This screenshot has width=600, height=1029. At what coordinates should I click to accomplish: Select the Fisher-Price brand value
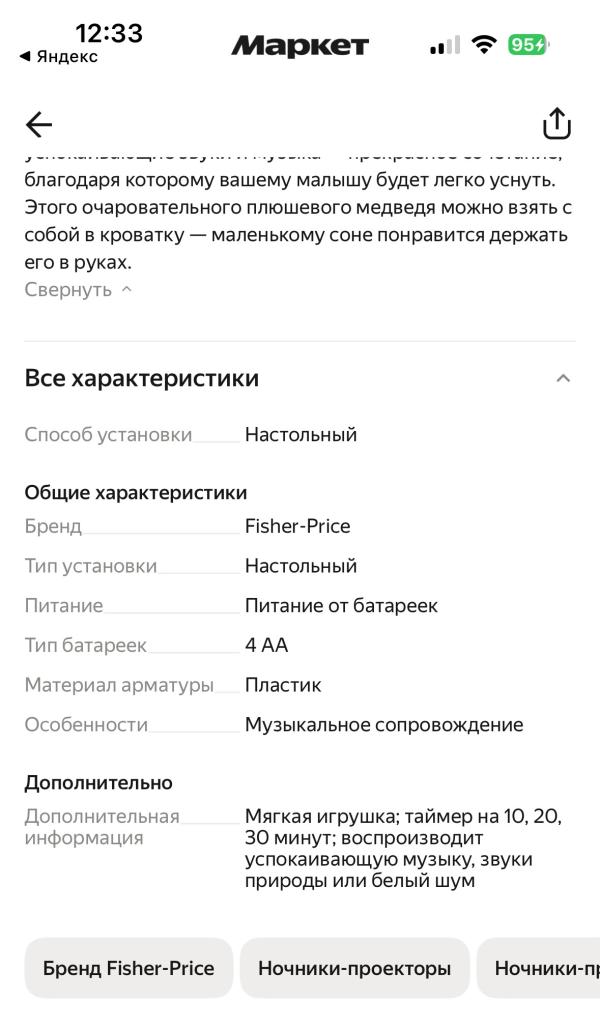tap(299, 525)
